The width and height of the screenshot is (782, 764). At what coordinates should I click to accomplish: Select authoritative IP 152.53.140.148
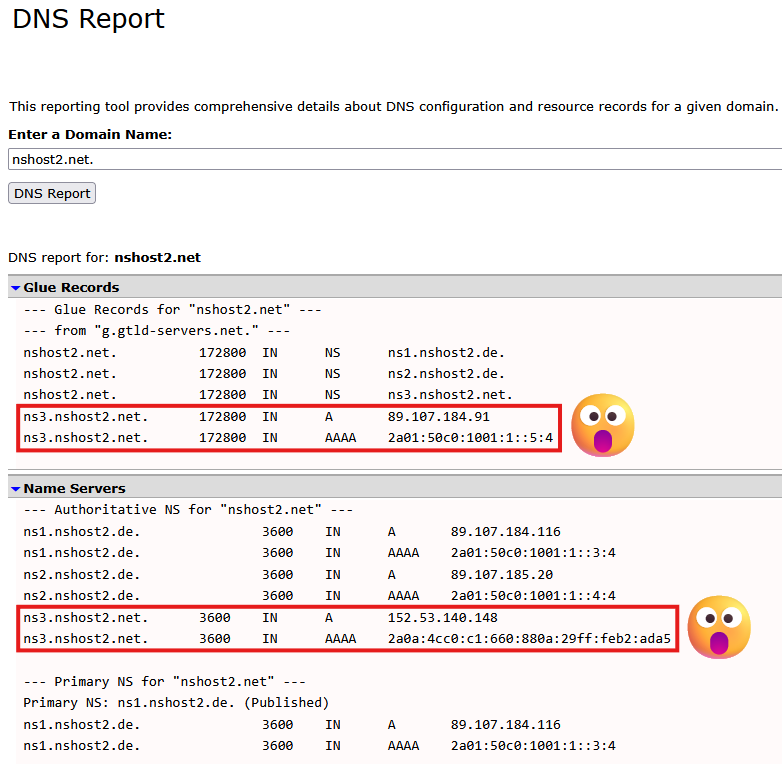442,617
